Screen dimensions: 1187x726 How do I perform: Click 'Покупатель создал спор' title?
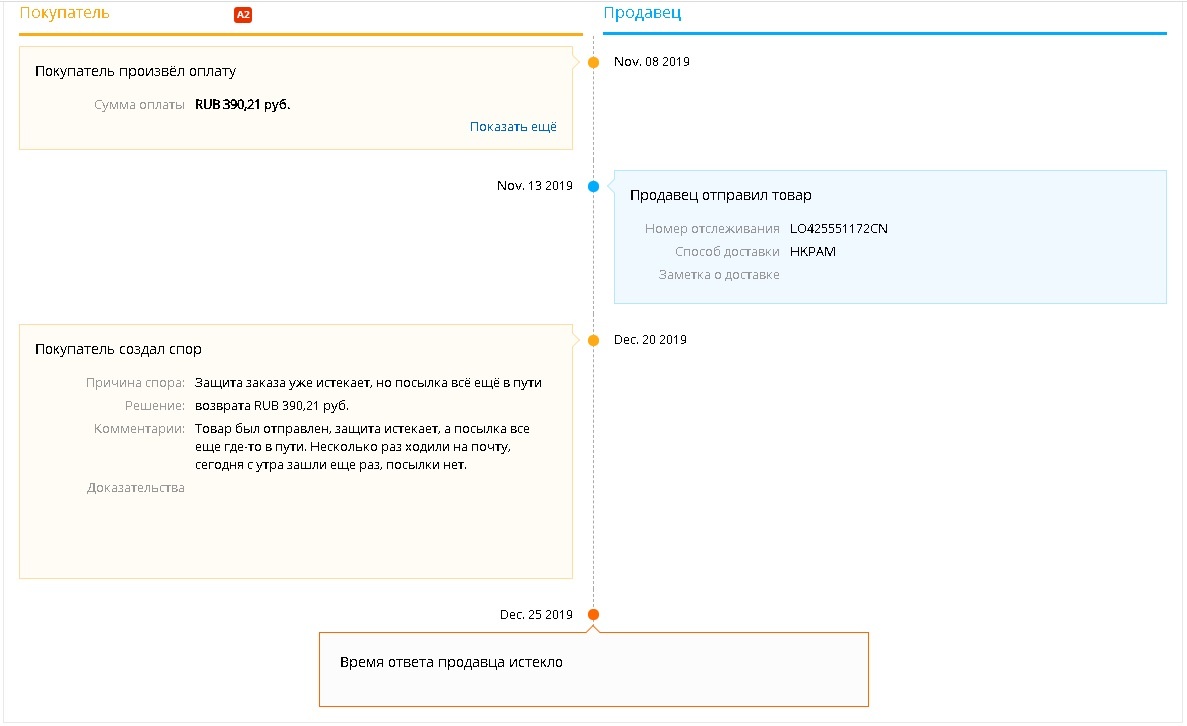[118, 349]
